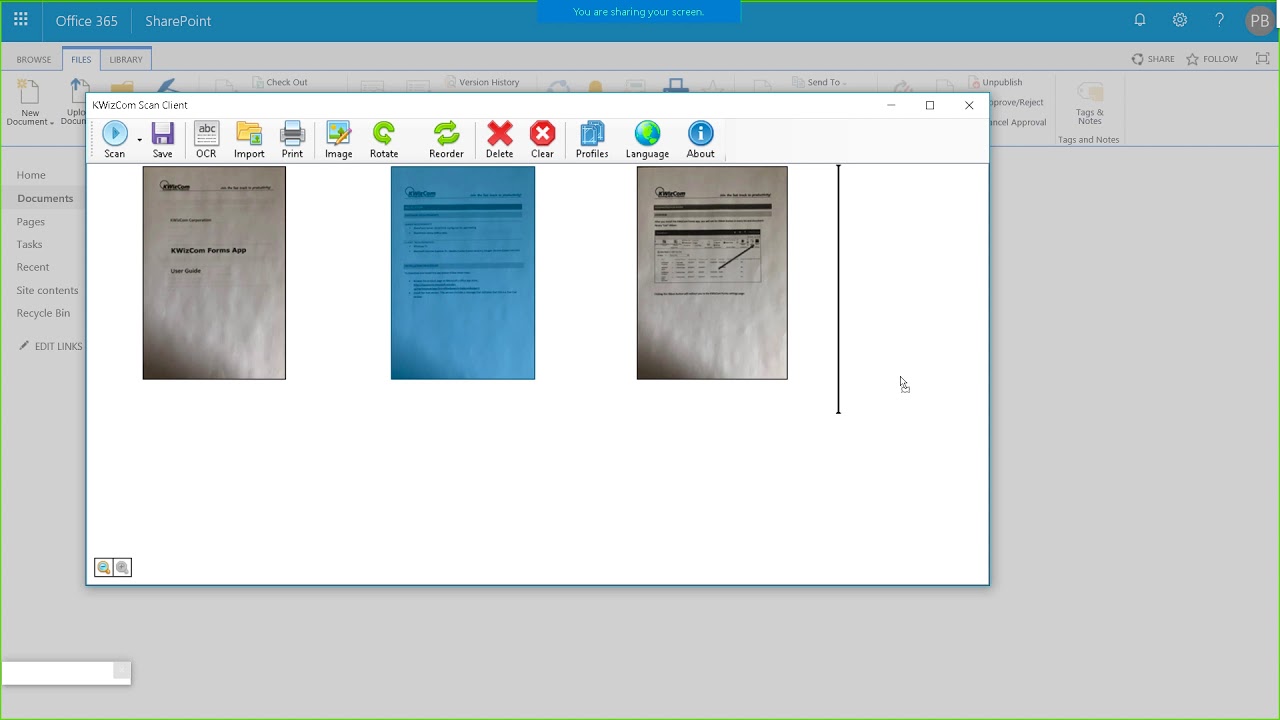Go to Home in the left navigation
This screenshot has height=720, width=1280.
pyautogui.click(x=31, y=175)
